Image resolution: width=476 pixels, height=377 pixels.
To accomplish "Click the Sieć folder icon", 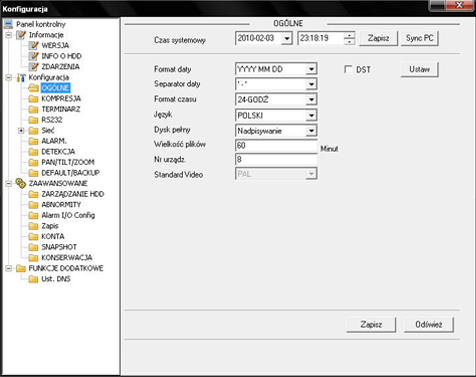I will [33, 130].
